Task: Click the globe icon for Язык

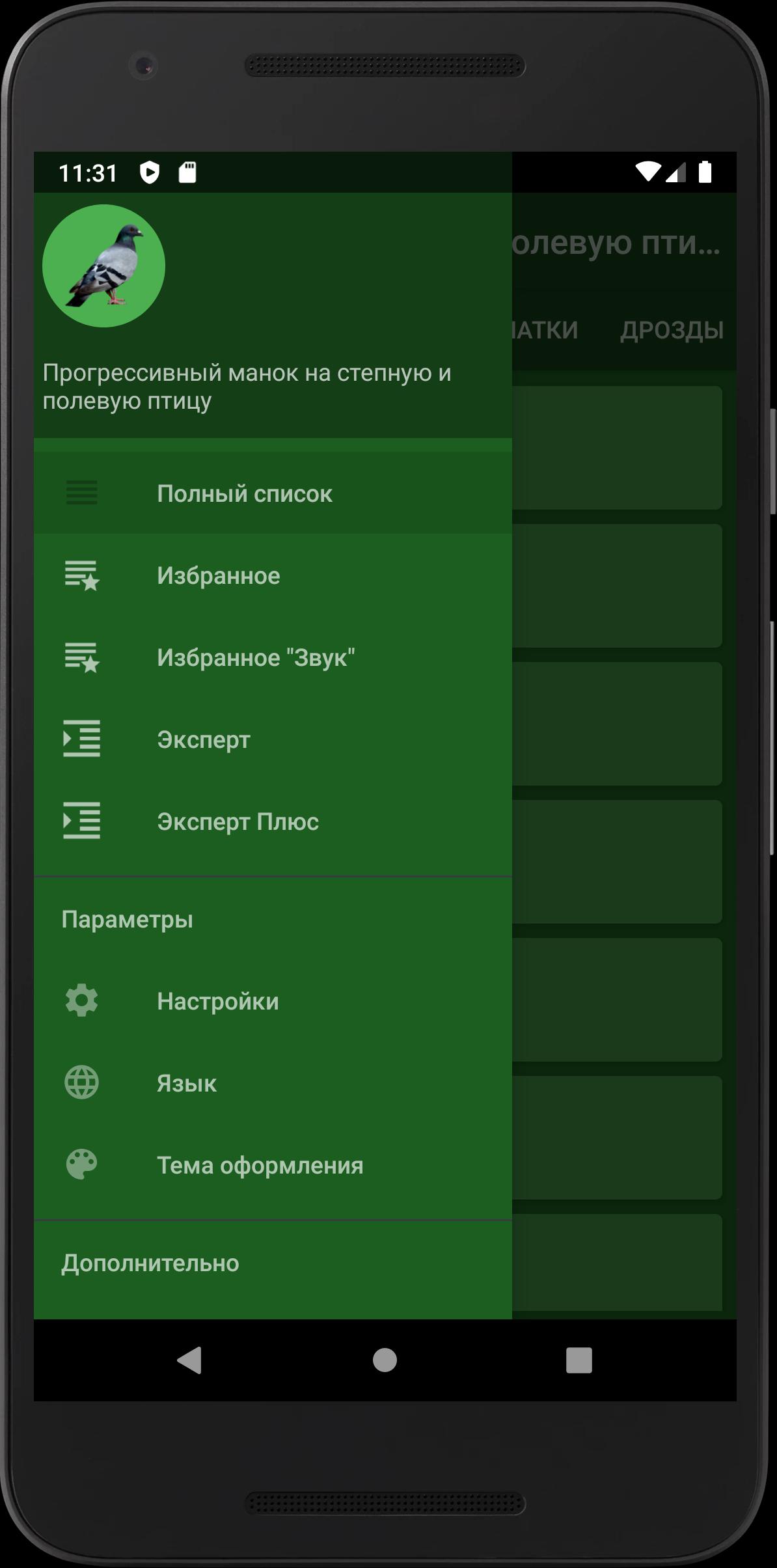Action: [82, 1082]
